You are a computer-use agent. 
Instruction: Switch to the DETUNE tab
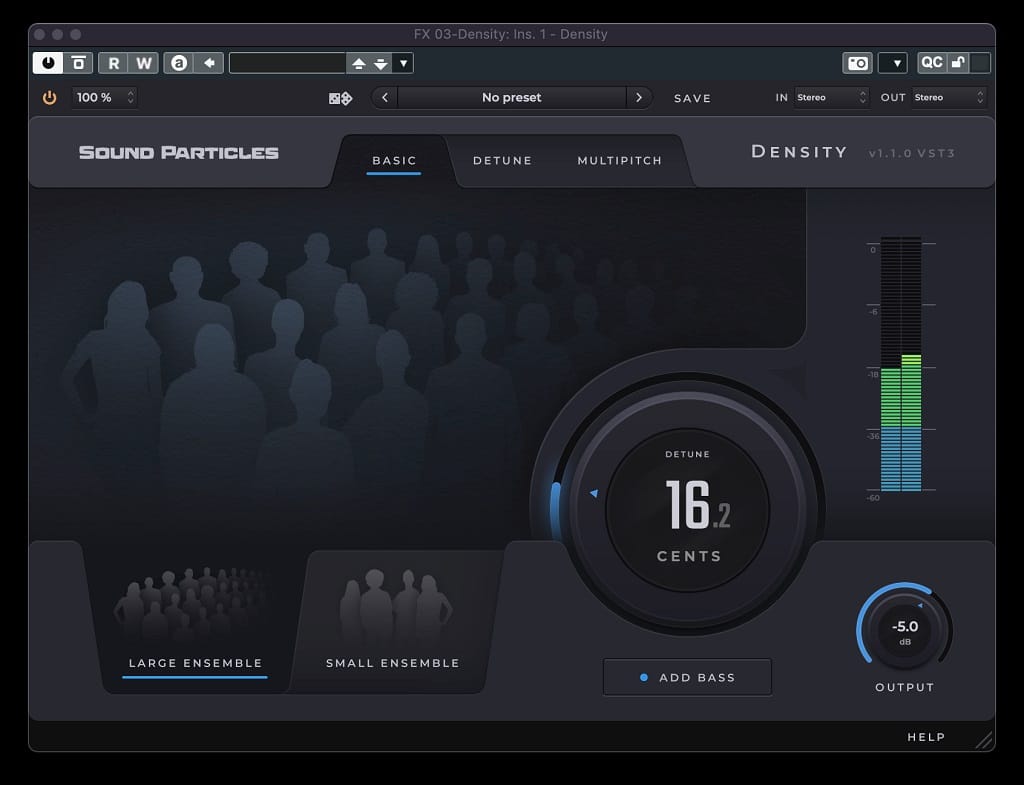502,161
